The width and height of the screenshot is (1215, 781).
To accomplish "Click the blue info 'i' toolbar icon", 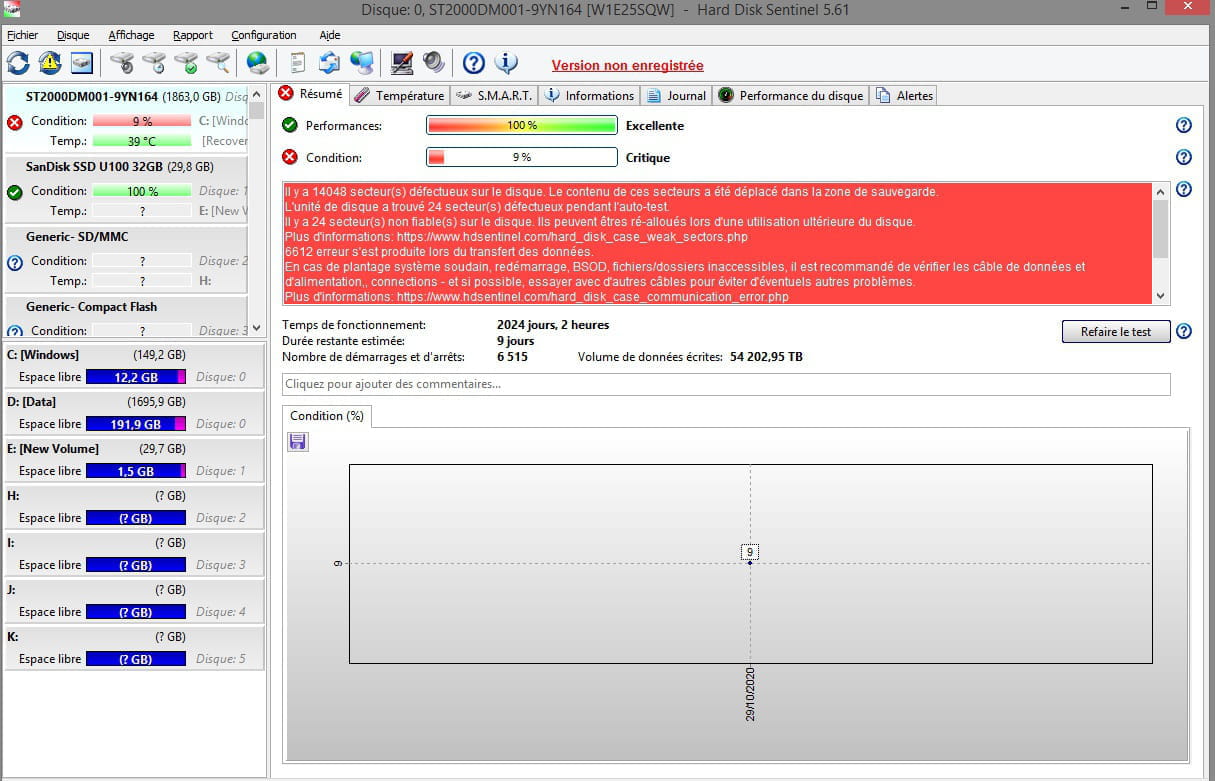I will click(x=506, y=63).
